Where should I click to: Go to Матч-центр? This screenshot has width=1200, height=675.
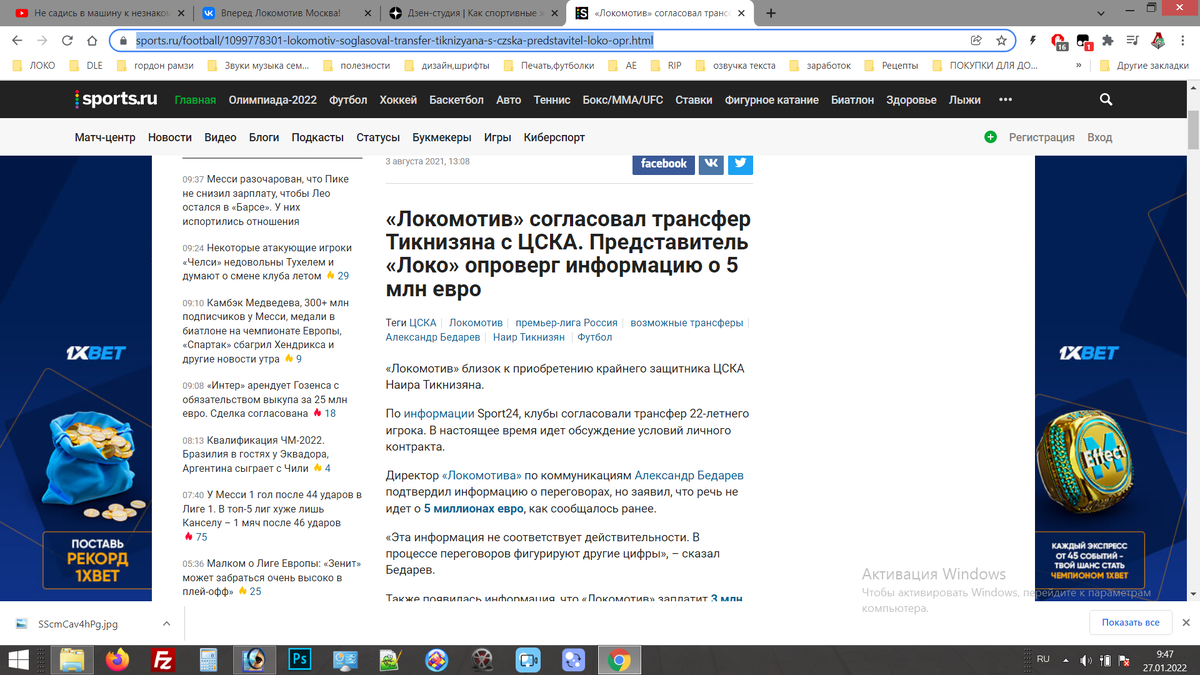point(105,137)
